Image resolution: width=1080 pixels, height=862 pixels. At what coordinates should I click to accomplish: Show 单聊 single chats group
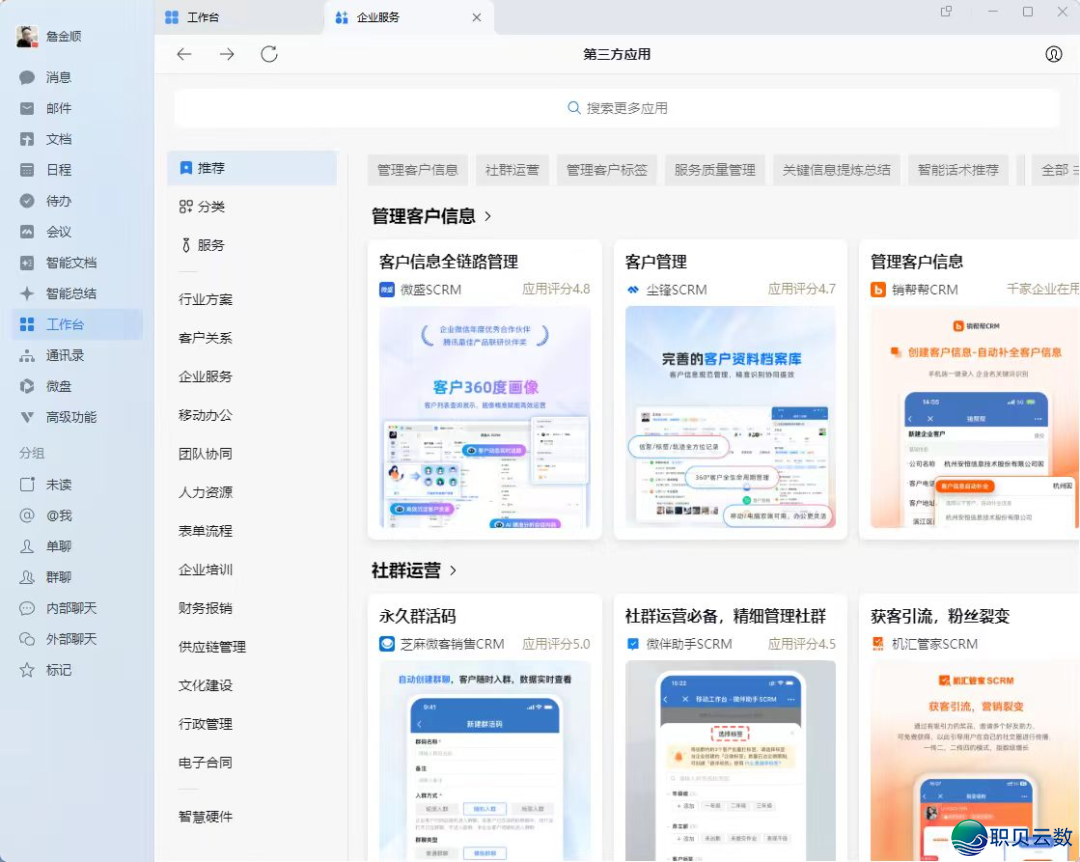click(x=45, y=546)
